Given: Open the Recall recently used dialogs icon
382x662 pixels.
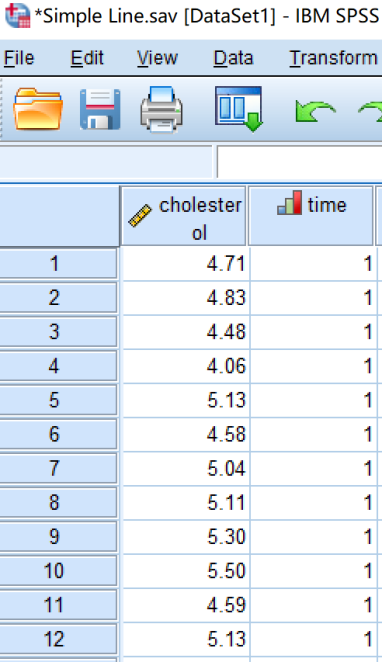Looking at the screenshot, I should click(238, 109).
